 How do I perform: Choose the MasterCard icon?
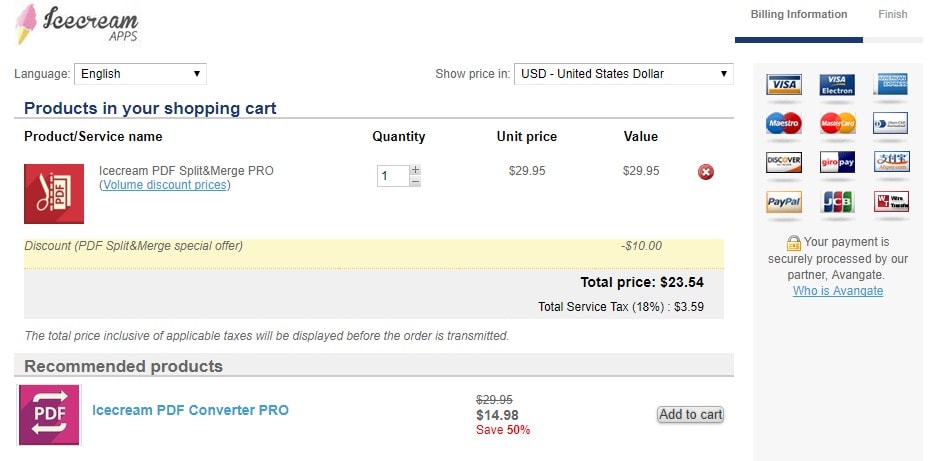(x=837, y=123)
